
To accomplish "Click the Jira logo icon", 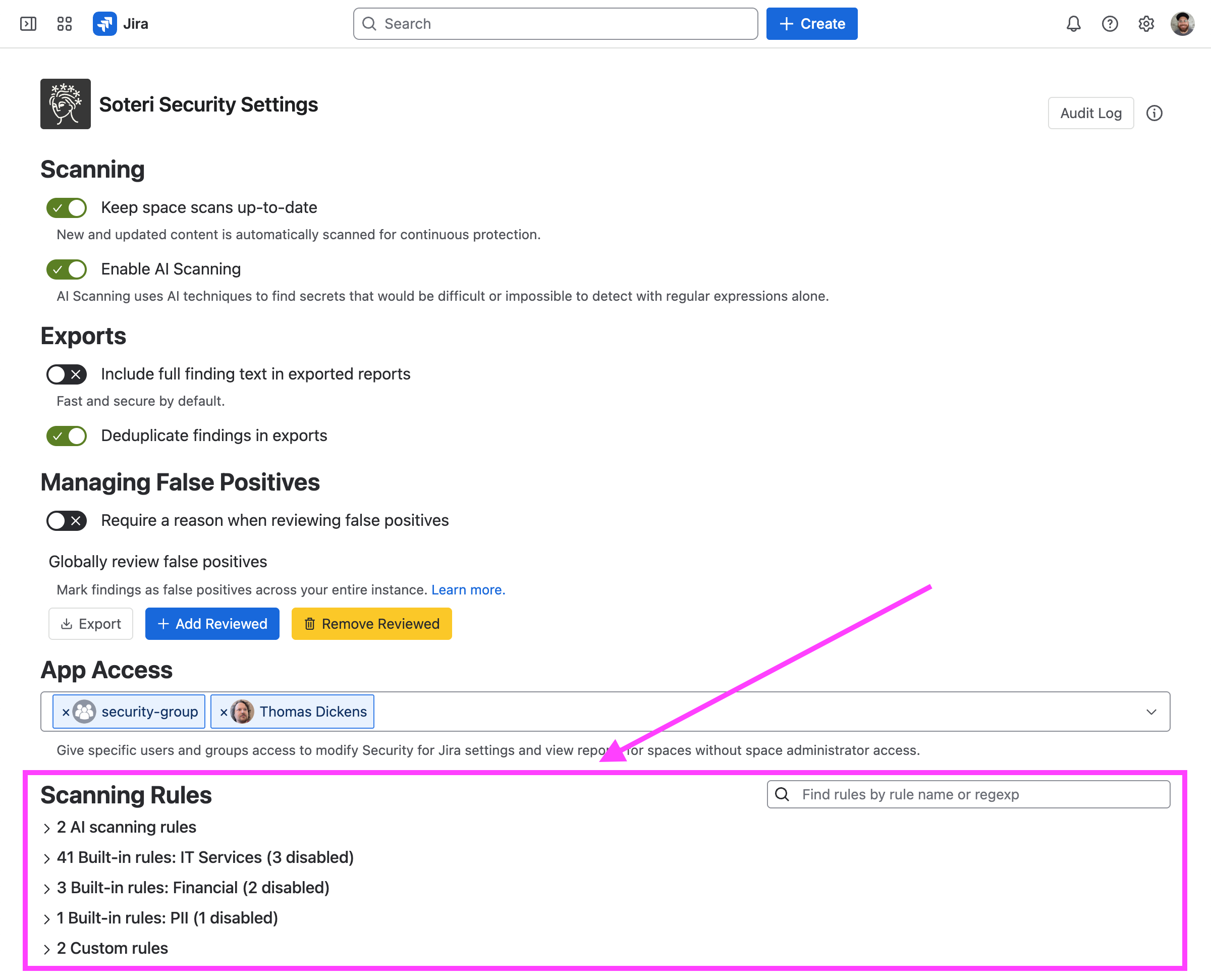I will 105,24.
